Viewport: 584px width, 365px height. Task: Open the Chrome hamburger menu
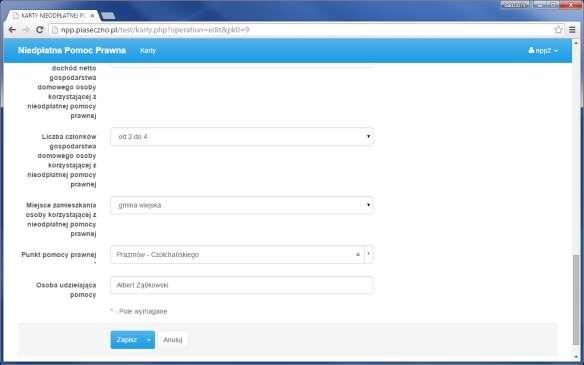[x=572, y=30]
